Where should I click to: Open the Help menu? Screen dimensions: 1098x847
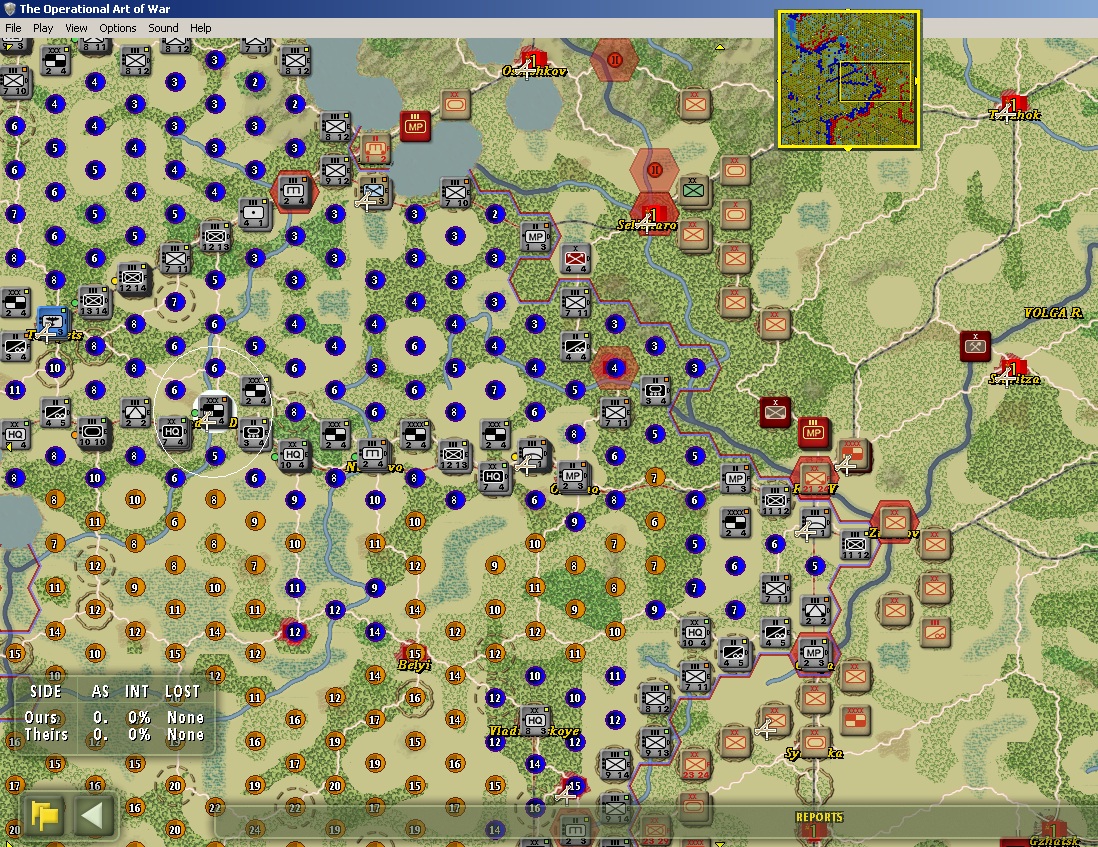[x=200, y=28]
